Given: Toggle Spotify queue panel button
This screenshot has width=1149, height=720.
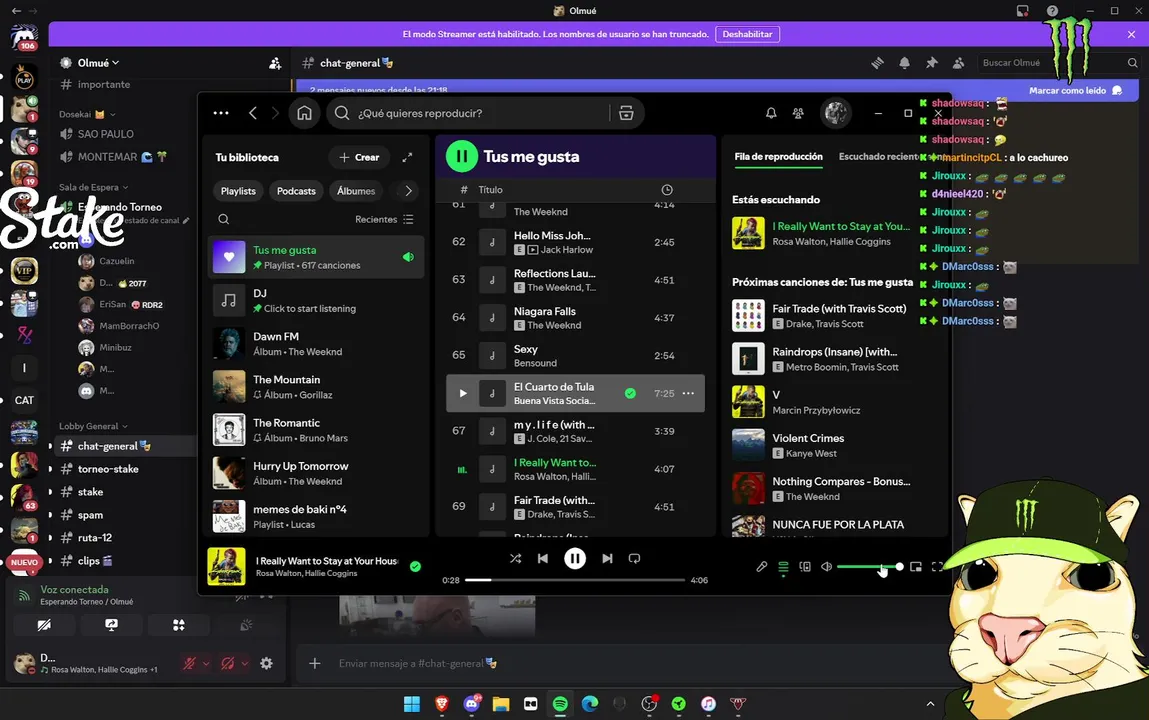Looking at the screenshot, I should [783, 566].
